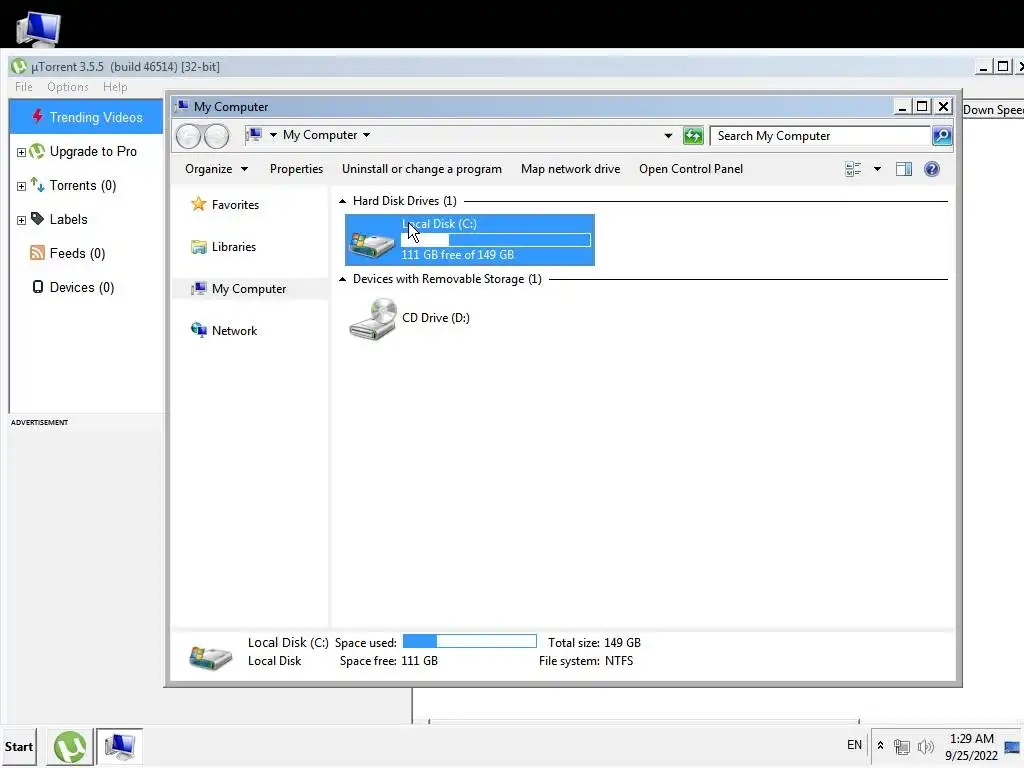Open the uTorrent Help menu

(115, 87)
